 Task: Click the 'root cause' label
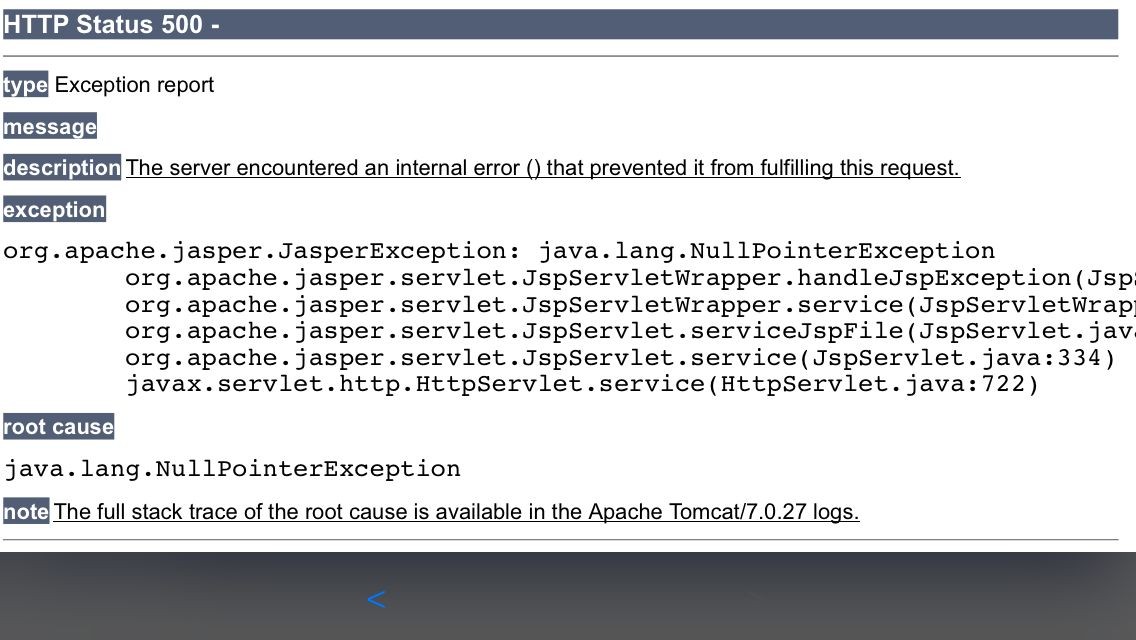58,427
